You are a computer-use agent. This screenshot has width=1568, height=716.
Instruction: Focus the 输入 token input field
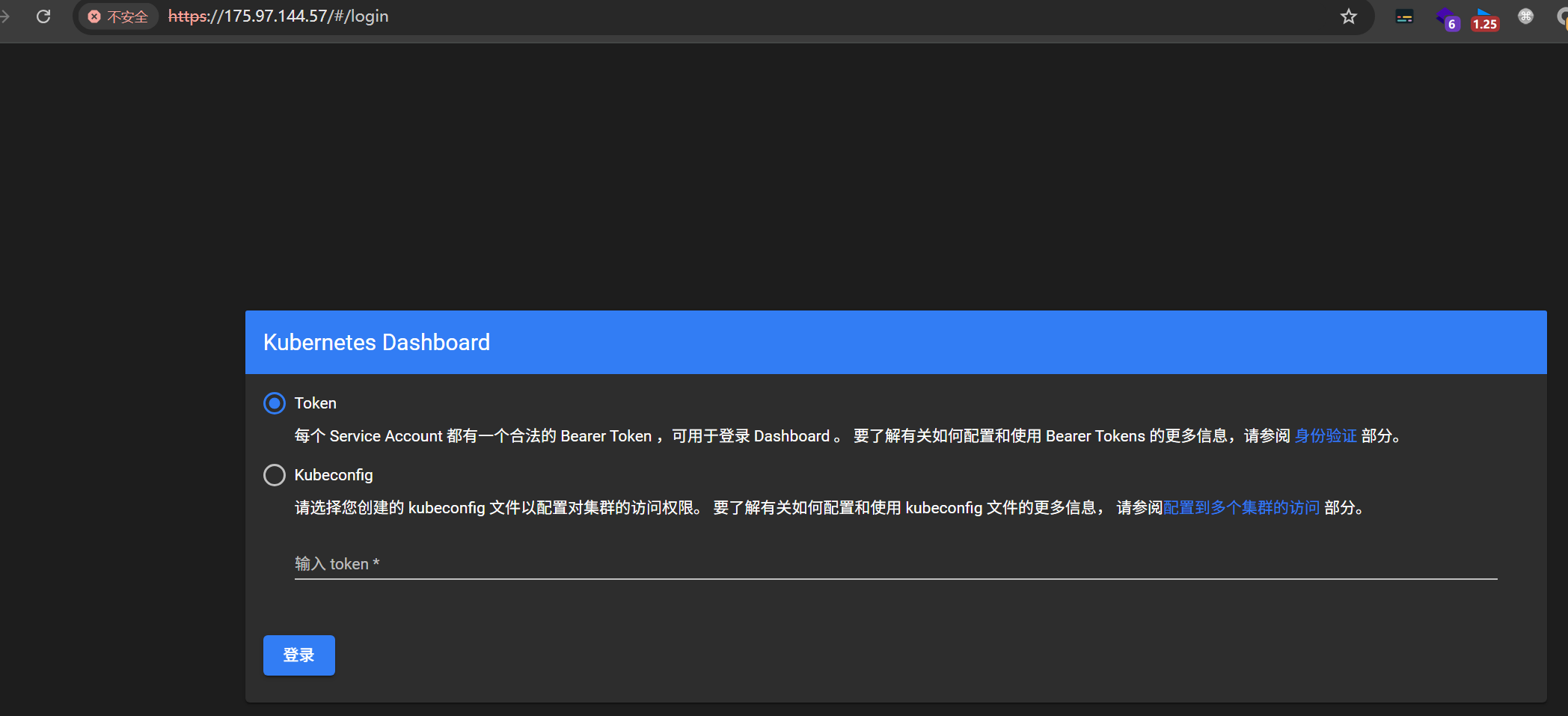click(x=895, y=564)
